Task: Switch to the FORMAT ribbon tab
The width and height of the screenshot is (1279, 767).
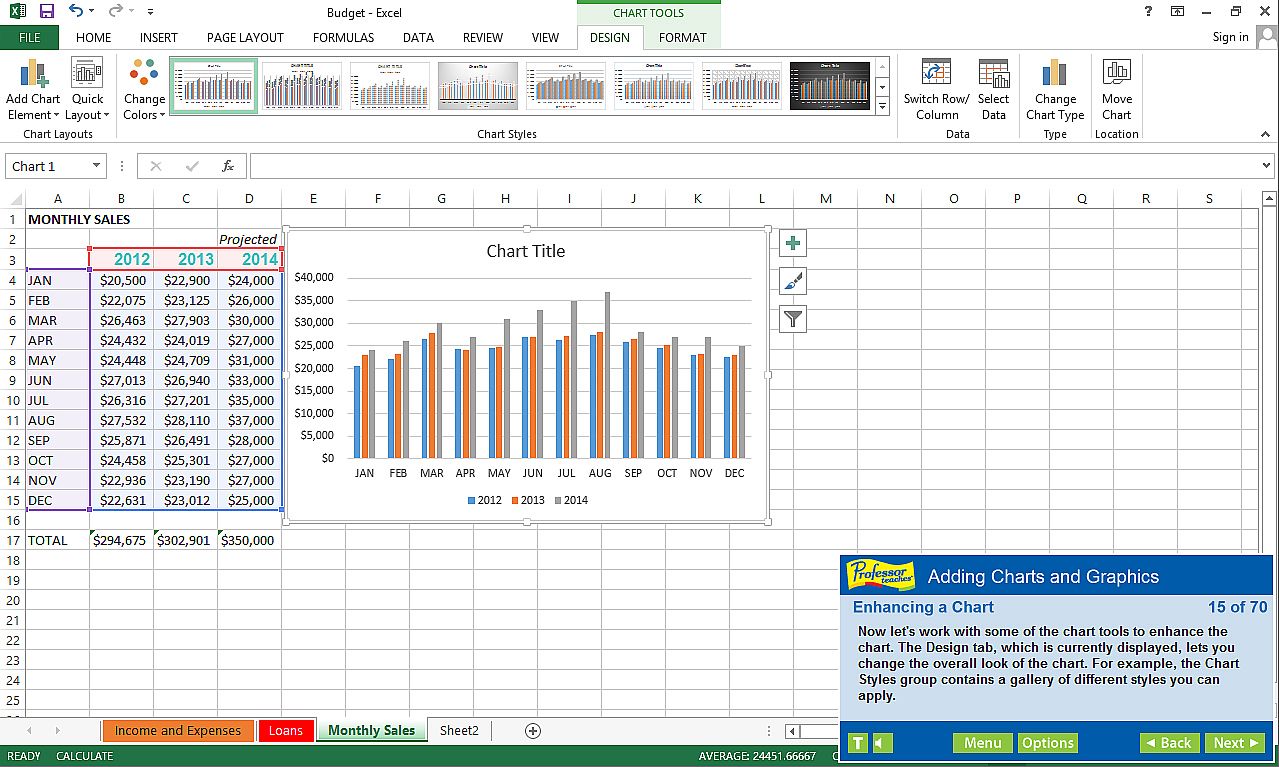Action: click(x=682, y=37)
